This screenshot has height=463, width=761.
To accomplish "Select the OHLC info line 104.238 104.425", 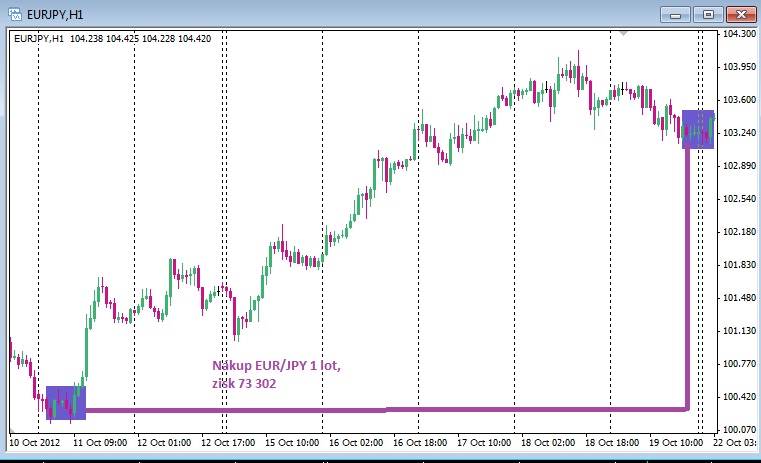I will [113, 38].
